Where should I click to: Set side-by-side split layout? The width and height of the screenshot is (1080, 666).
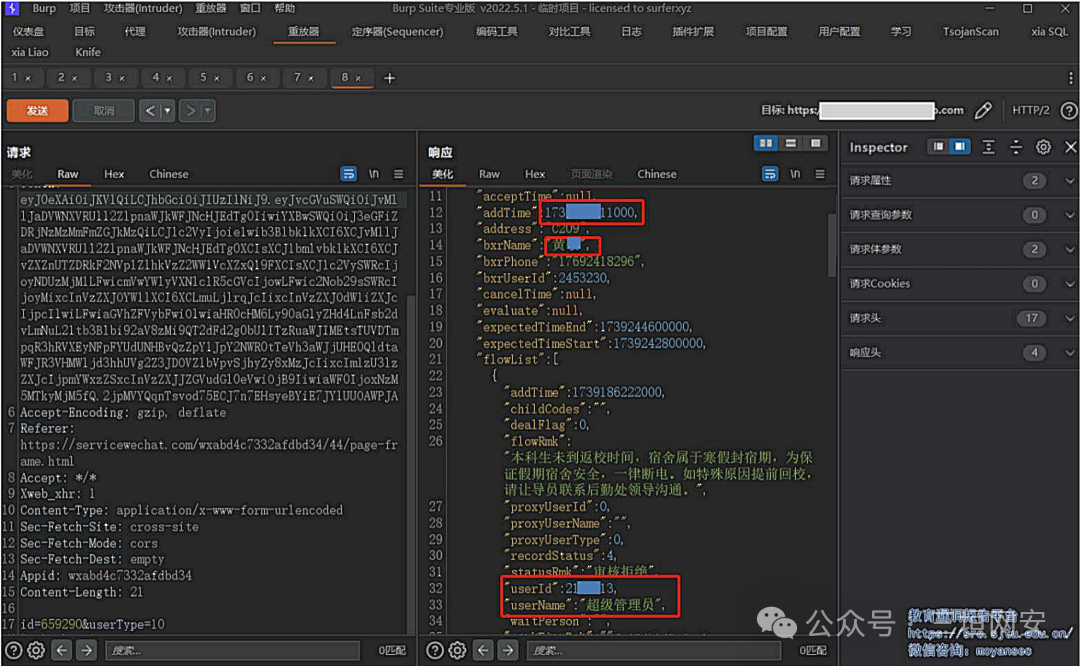click(766, 143)
